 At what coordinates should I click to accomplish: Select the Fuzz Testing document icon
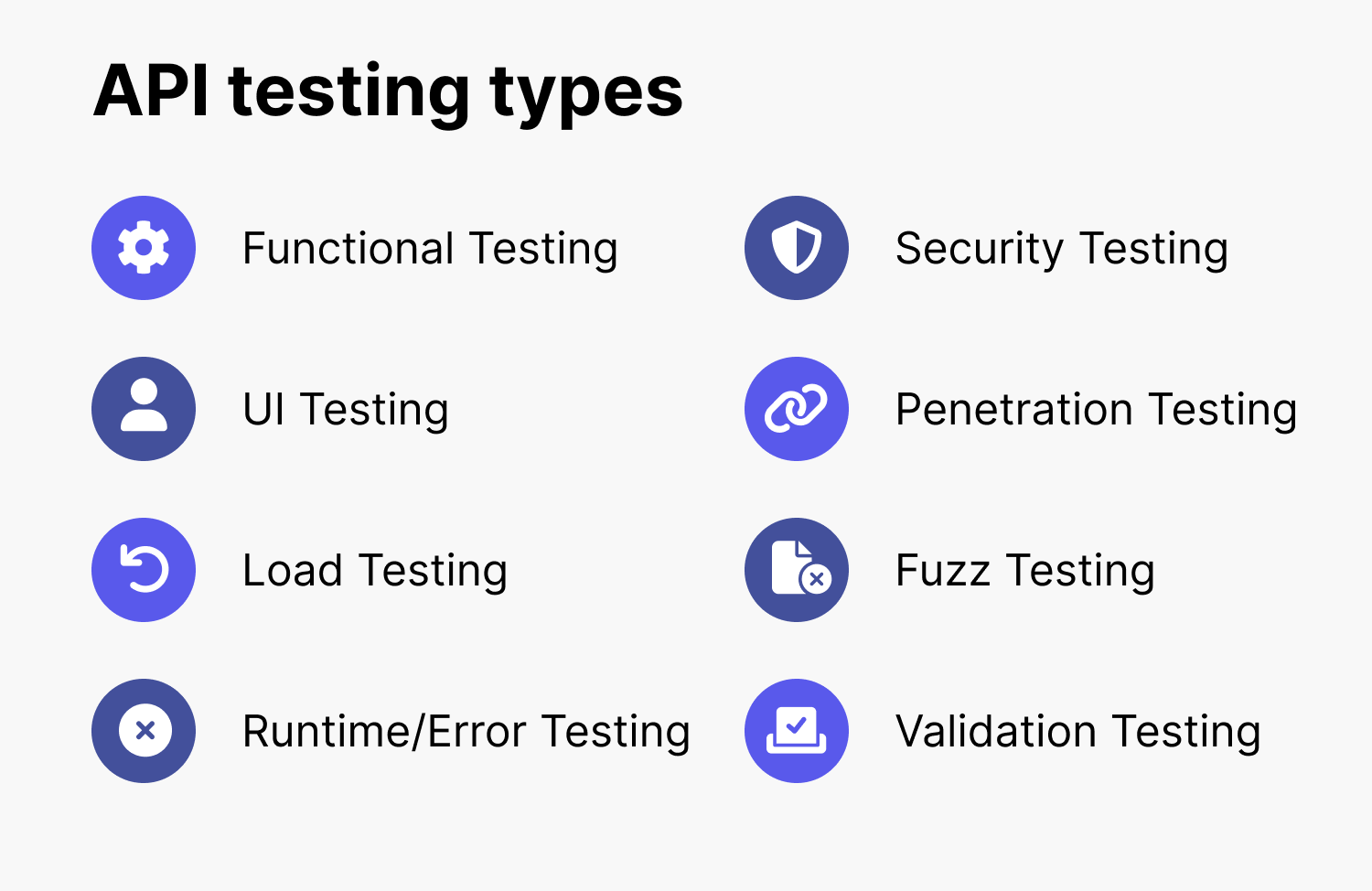point(797,570)
